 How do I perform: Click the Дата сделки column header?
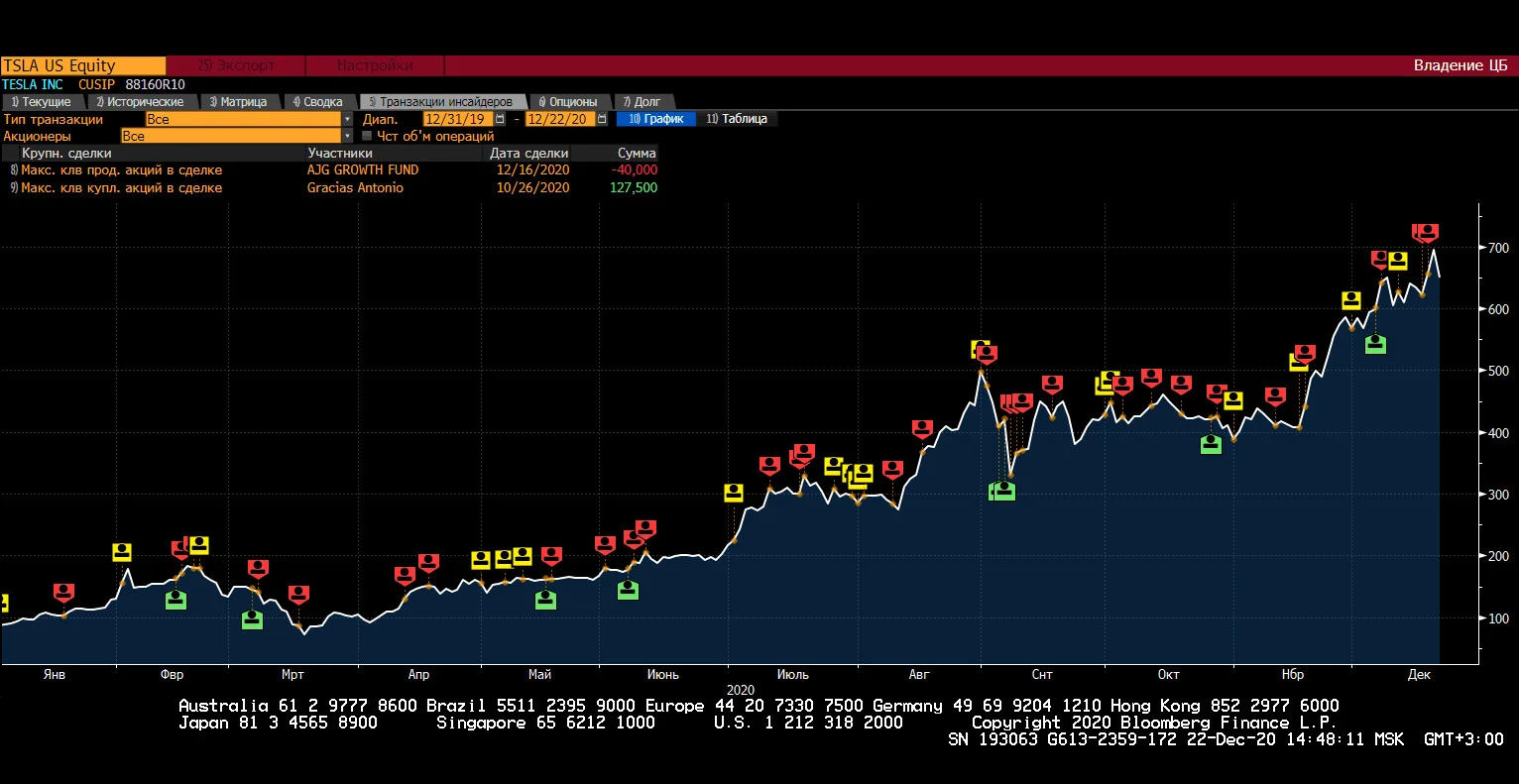click(x=529, y=154)
